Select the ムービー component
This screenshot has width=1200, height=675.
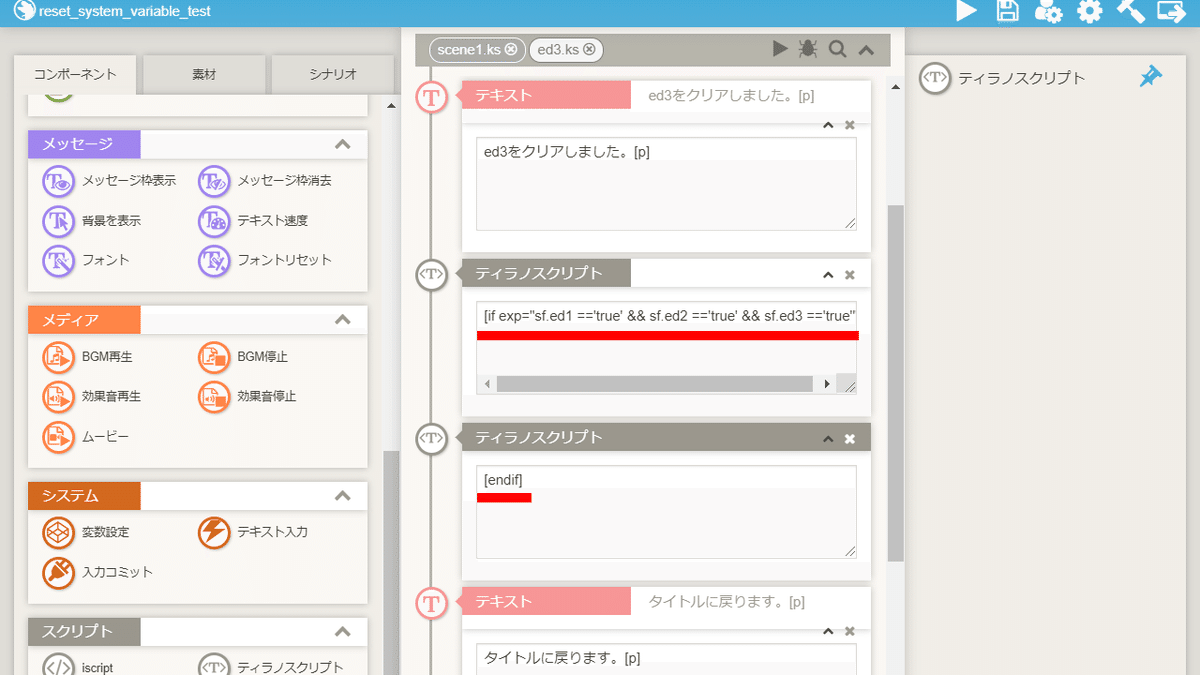(86, 437)
